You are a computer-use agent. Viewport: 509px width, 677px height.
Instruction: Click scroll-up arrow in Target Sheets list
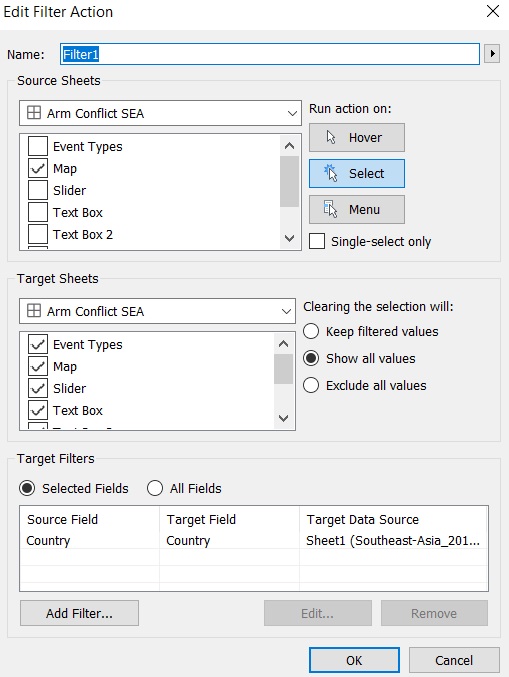click(283, 344)
